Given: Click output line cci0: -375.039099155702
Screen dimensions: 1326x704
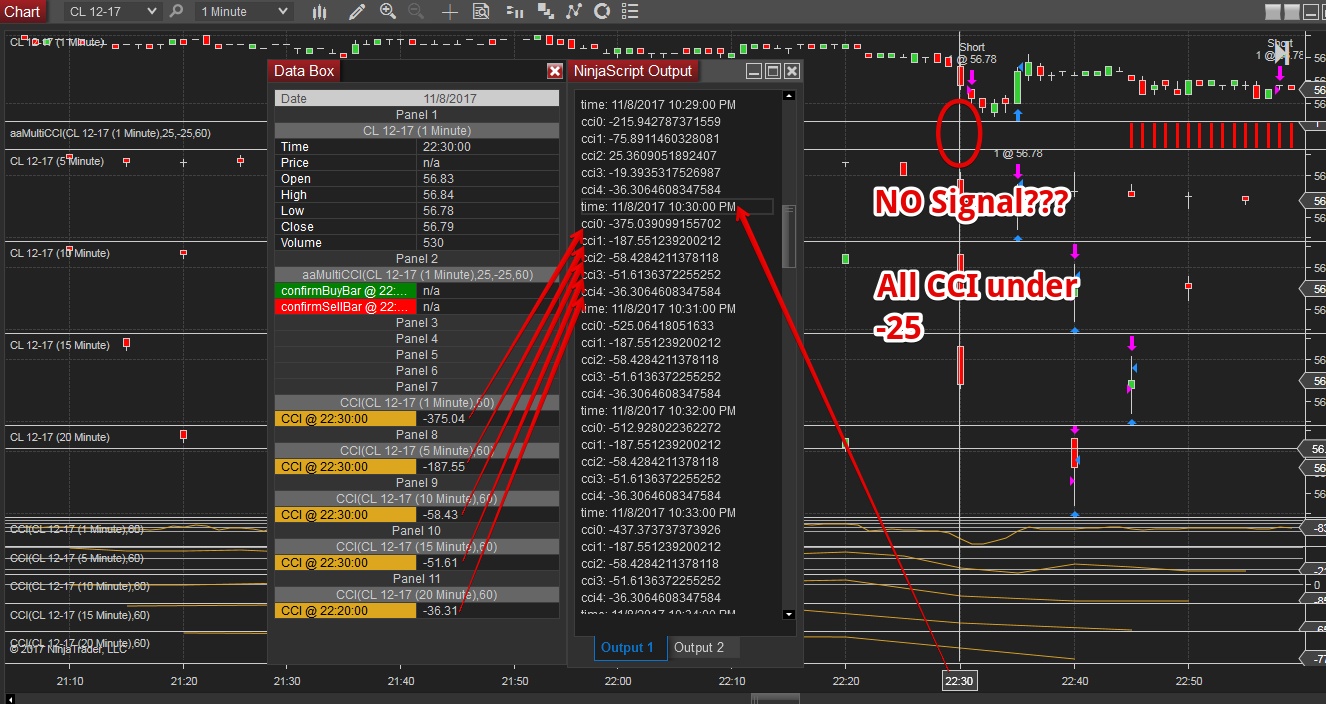Looking at the screenshot, I should click(x=651, y=223).
